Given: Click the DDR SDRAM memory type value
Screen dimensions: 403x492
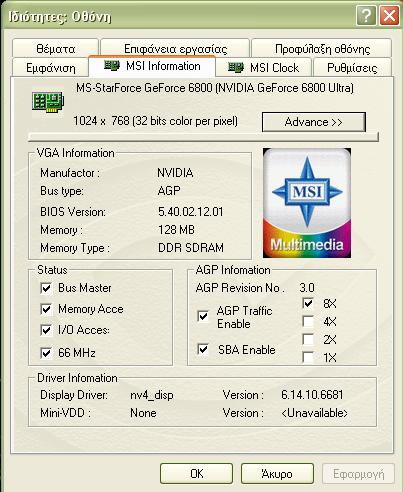Looking at the screenshot, I should click(191, 248).
